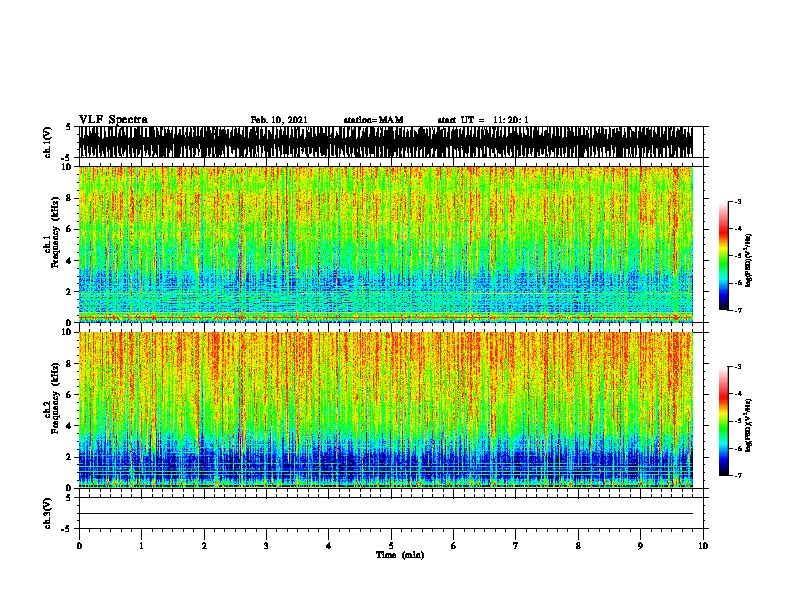Click the ch.1 frequency axis "10" tick label

click(x=68, y=167)
